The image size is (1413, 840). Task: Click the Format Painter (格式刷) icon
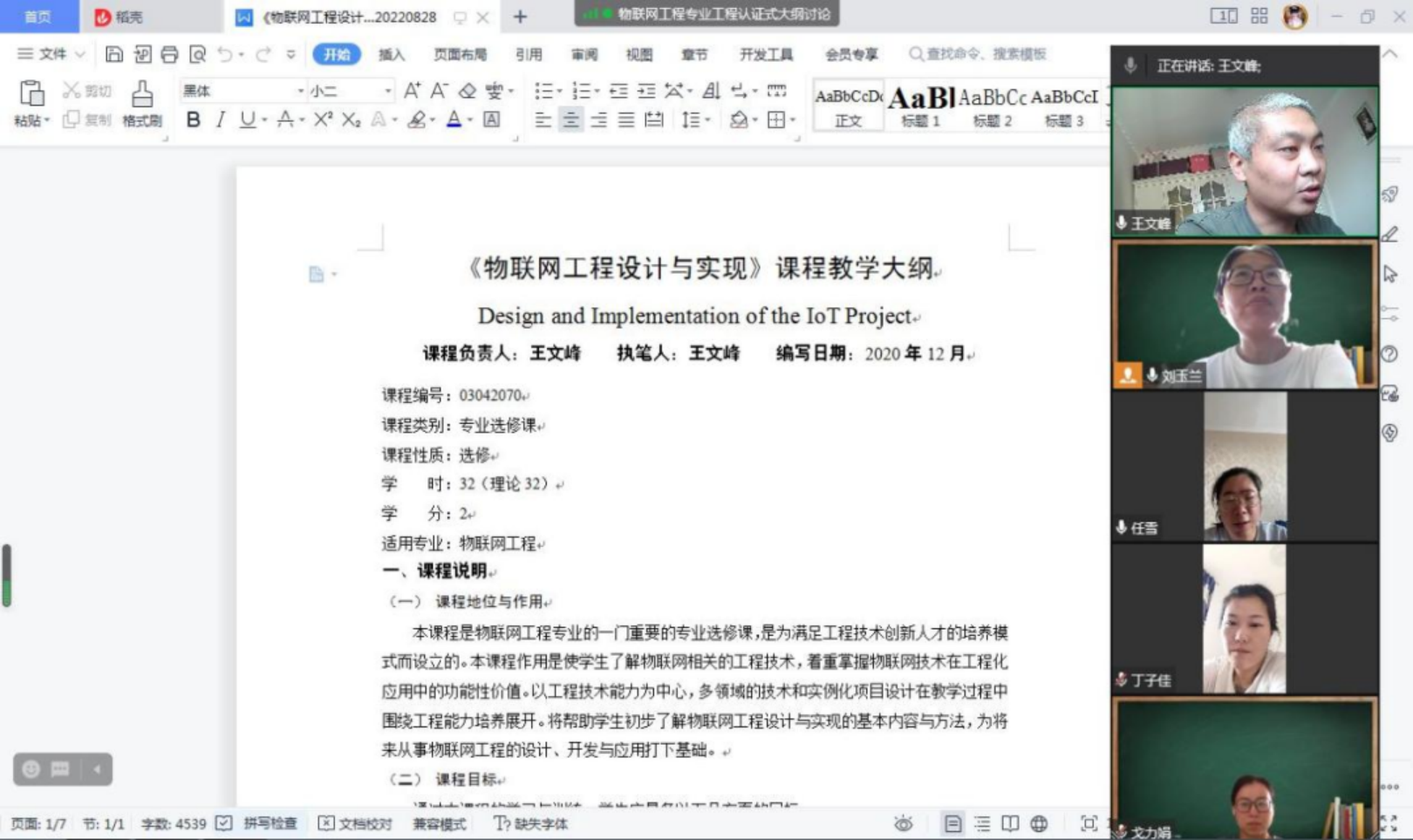[x=141, y=103]
